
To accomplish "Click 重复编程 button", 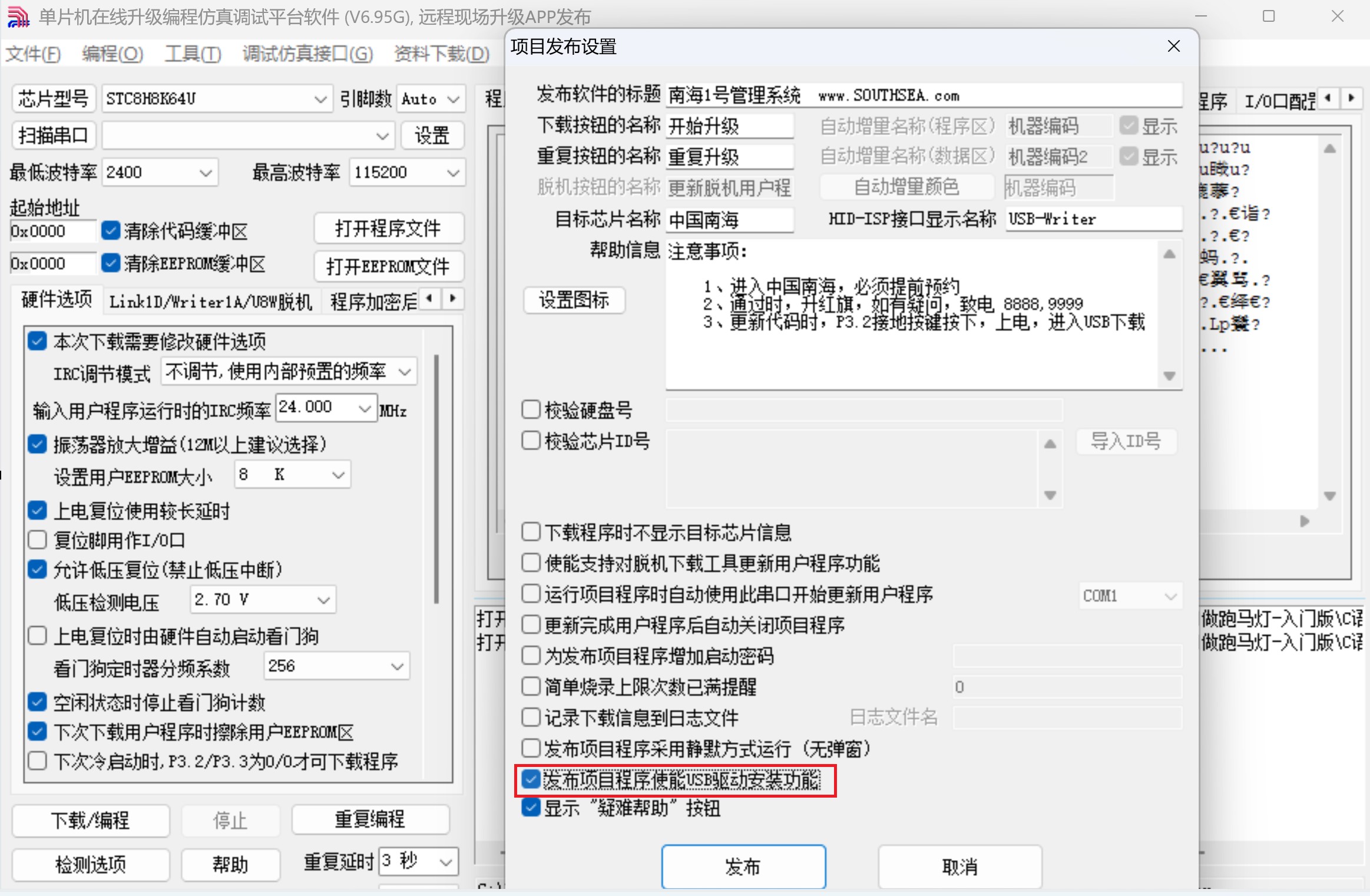I will (370, 819).
